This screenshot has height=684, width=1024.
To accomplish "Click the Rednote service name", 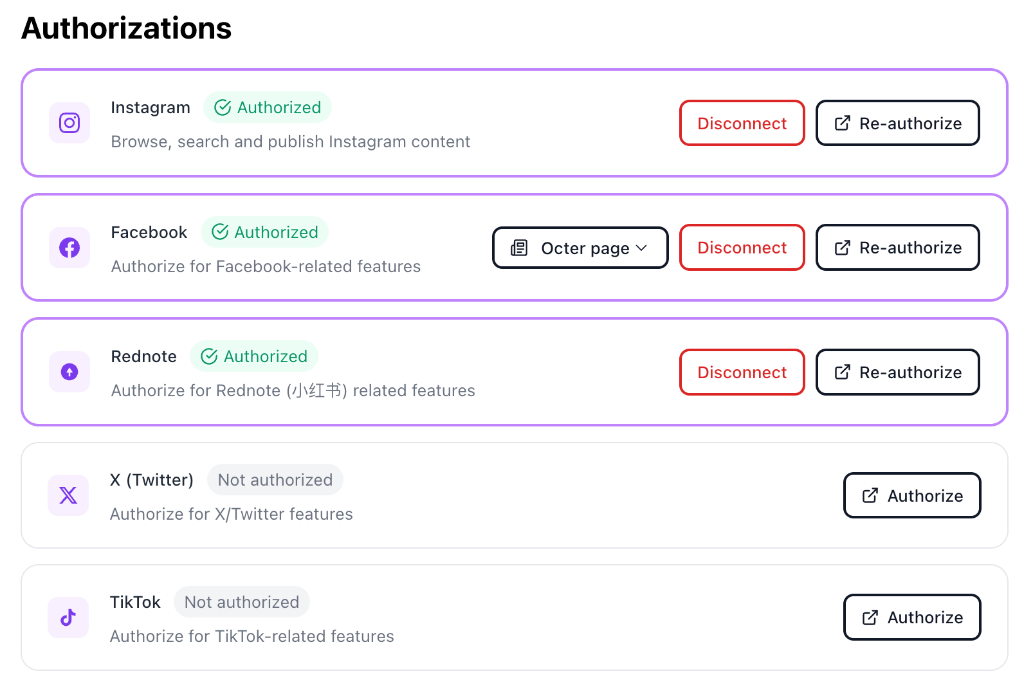I will 144,357.
